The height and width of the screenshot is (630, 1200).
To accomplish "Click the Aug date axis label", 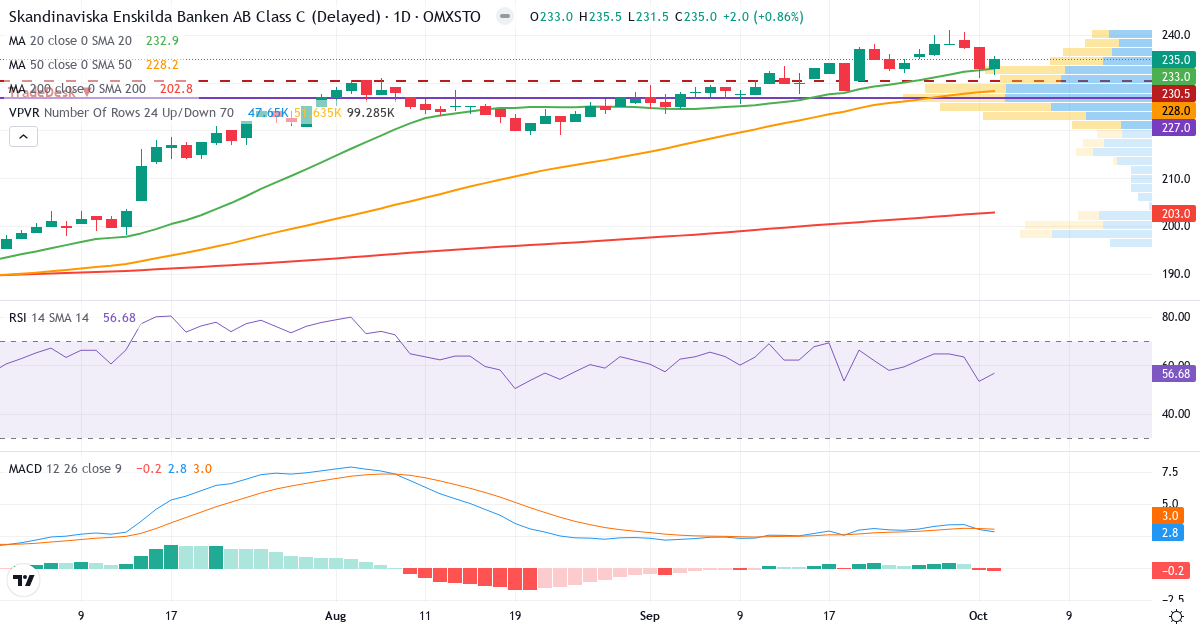I will [x=337, y=616].
